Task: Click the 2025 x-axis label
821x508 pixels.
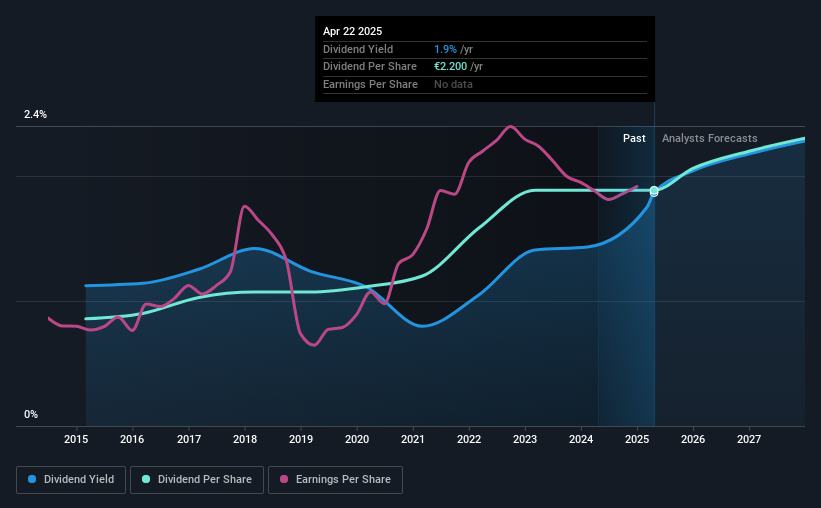Action: click(x=637, y=439)
